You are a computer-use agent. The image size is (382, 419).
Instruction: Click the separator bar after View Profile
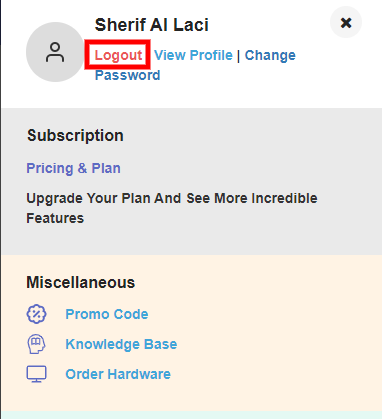239,55
